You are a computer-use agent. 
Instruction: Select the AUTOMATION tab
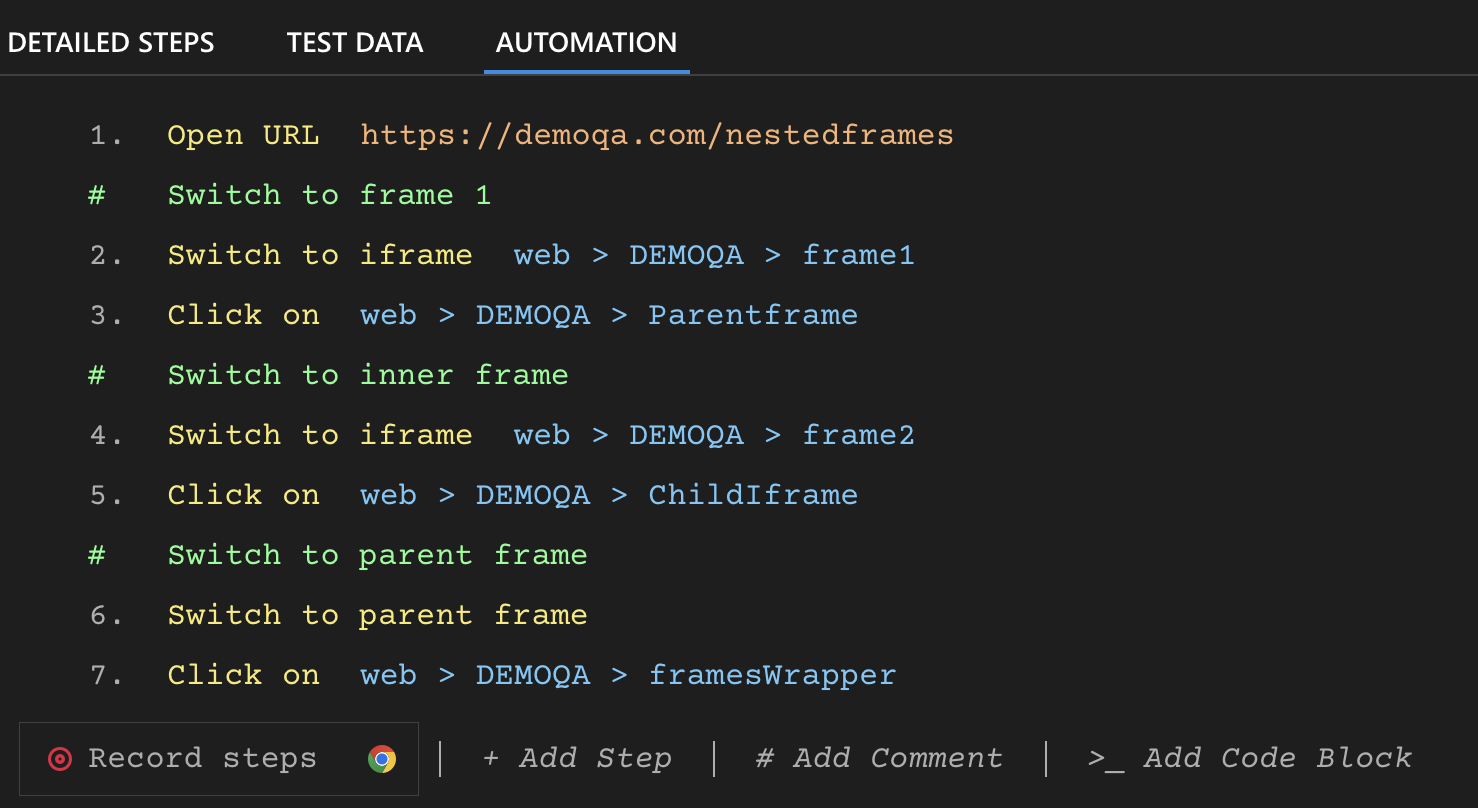point(586,42)
